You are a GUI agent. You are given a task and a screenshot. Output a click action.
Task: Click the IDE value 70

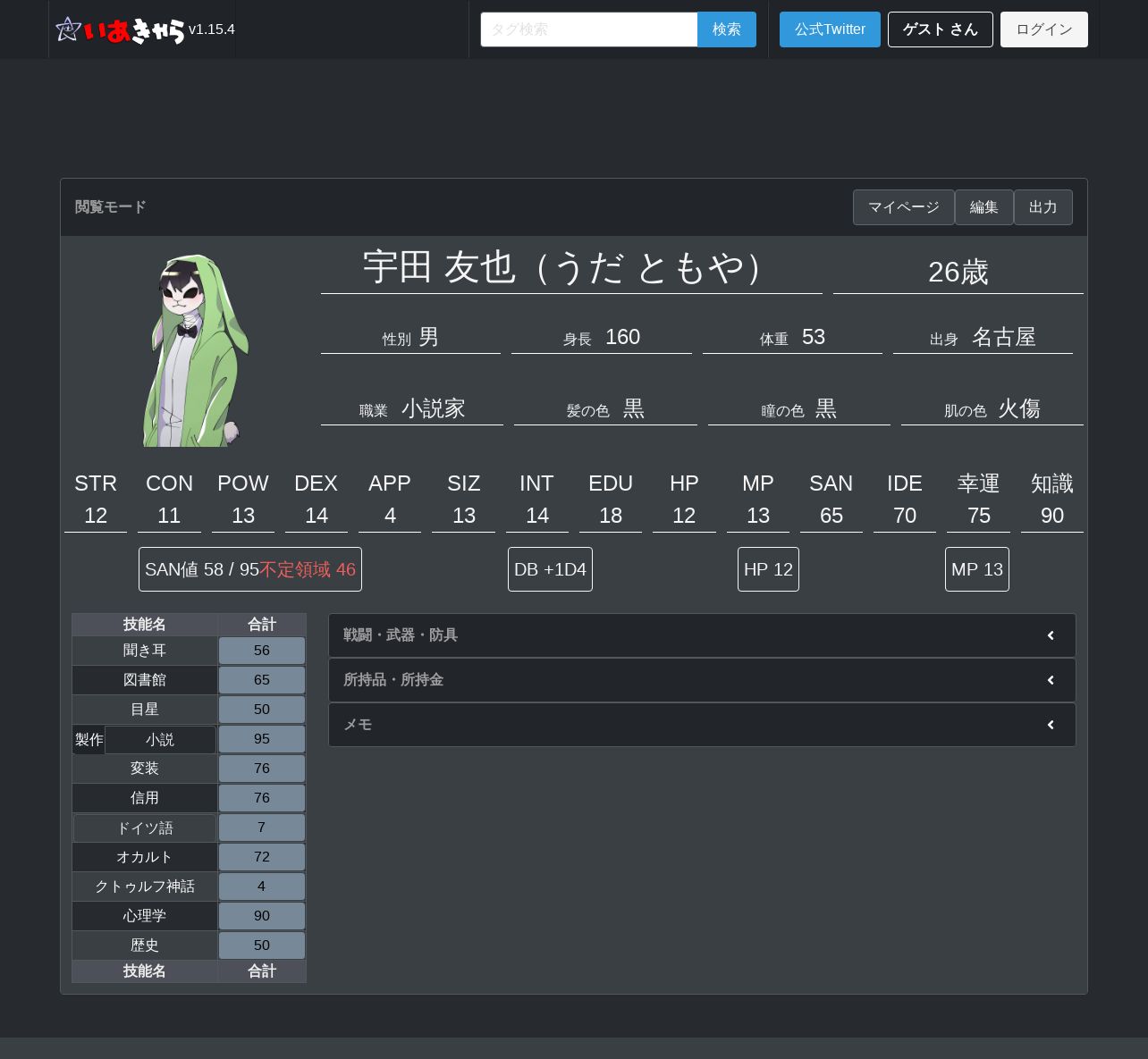coord(905,516)
